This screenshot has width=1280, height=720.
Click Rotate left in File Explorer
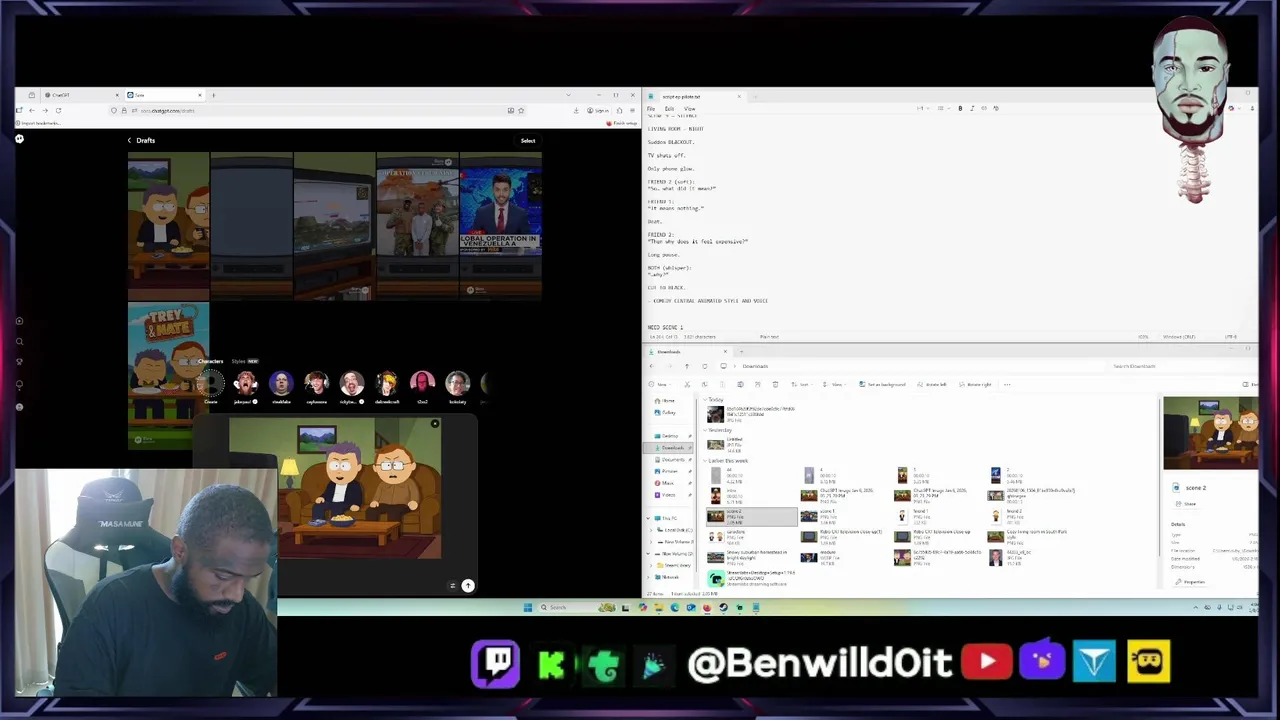(x=931, y=384)
